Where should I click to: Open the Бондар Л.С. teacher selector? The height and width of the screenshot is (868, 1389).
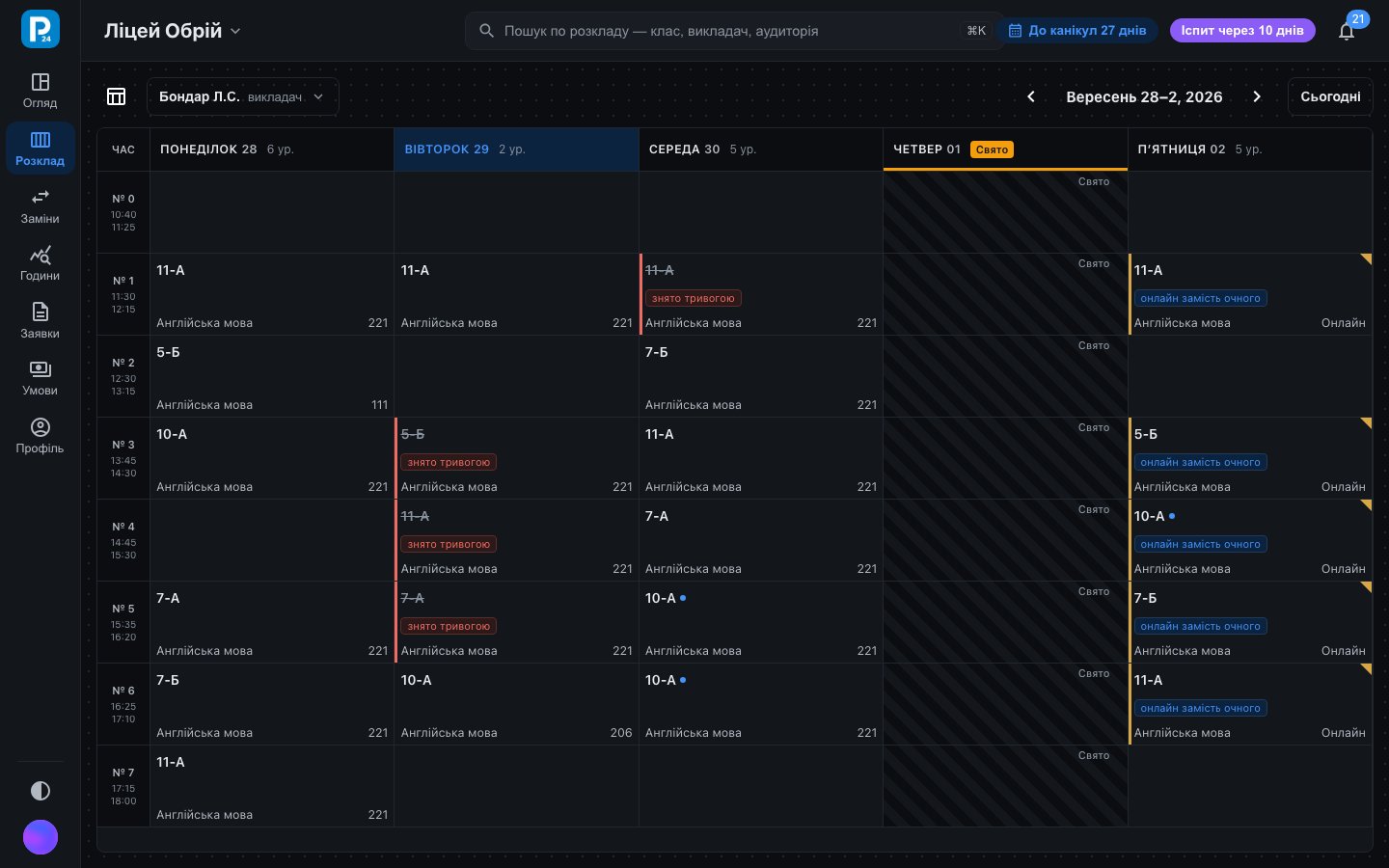pyautogui.click(x=243, y=96)
